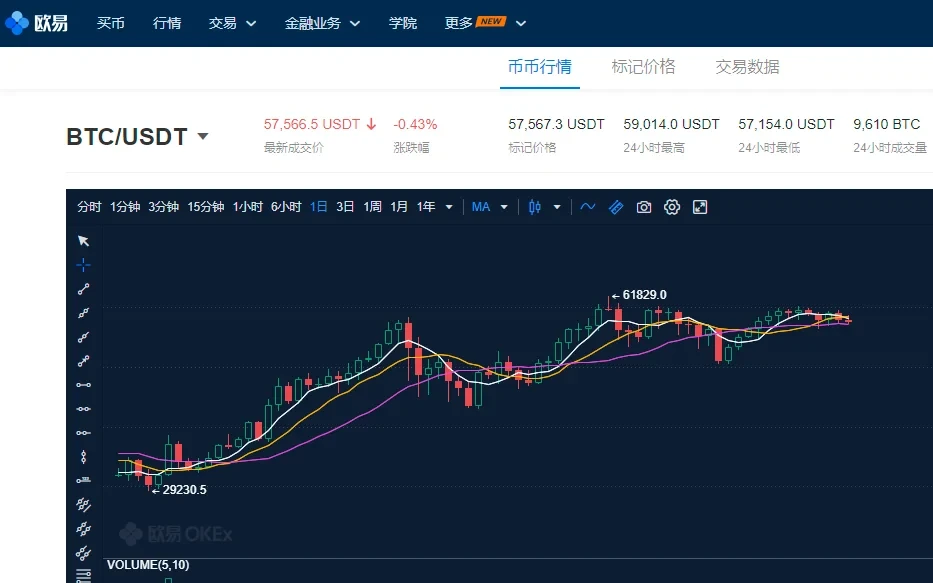Take a chart snapshot with camera icon
The image size is (933, 583).
tap(644, 207)
